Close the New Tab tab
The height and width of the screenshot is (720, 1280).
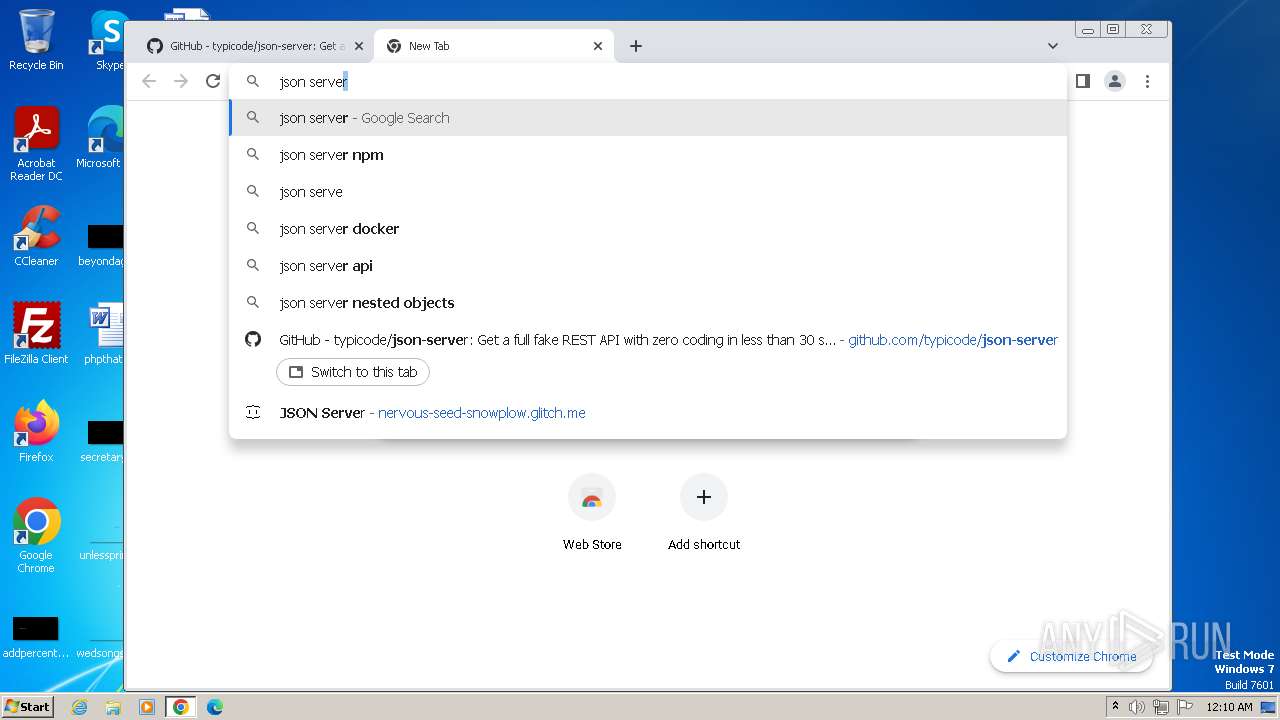point(598,46)
